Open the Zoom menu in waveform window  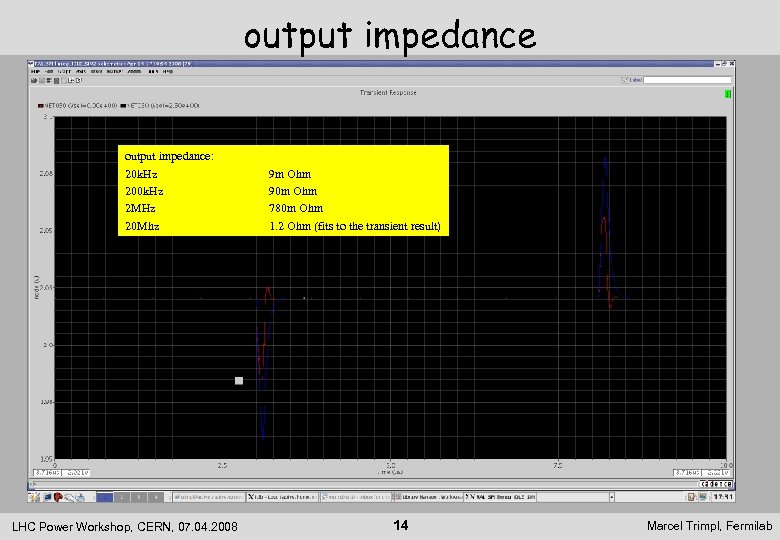tap(134, 72)
